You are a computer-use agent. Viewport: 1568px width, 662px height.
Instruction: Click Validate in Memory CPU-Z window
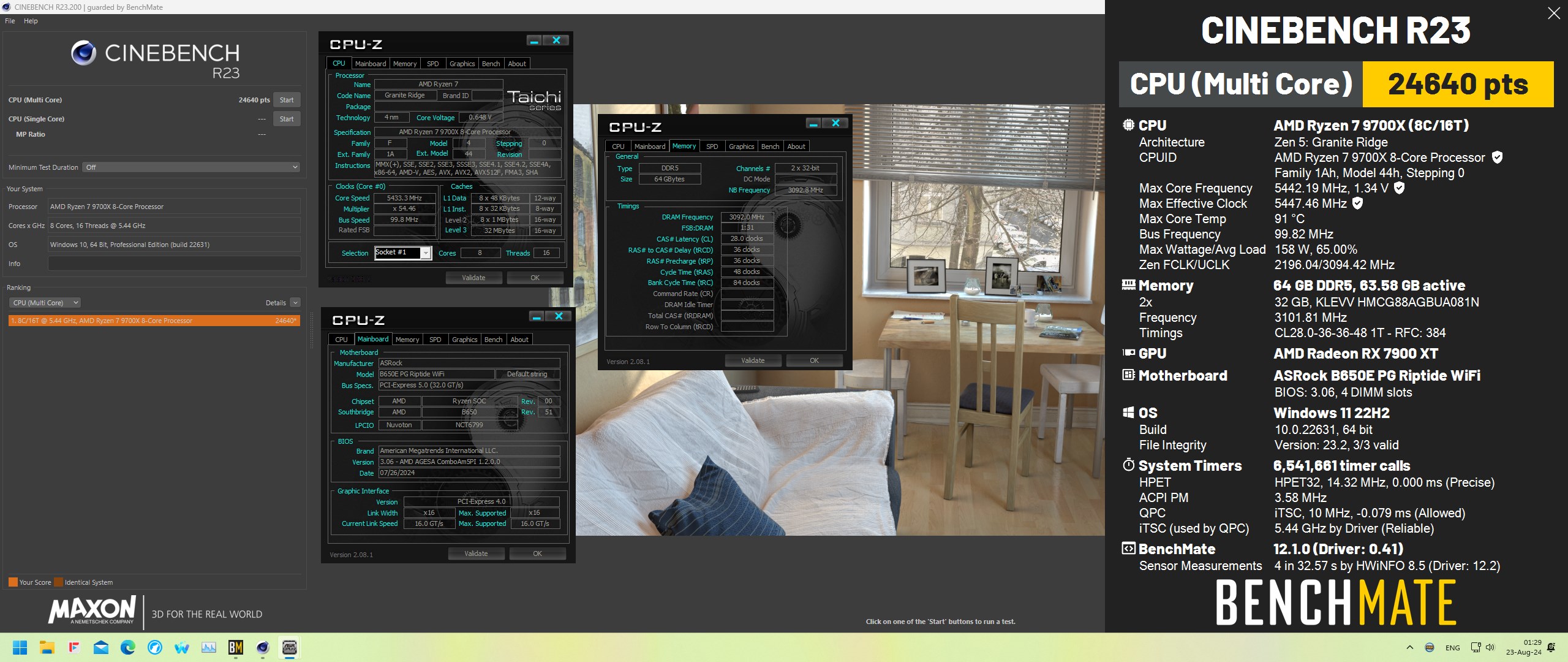753,360
